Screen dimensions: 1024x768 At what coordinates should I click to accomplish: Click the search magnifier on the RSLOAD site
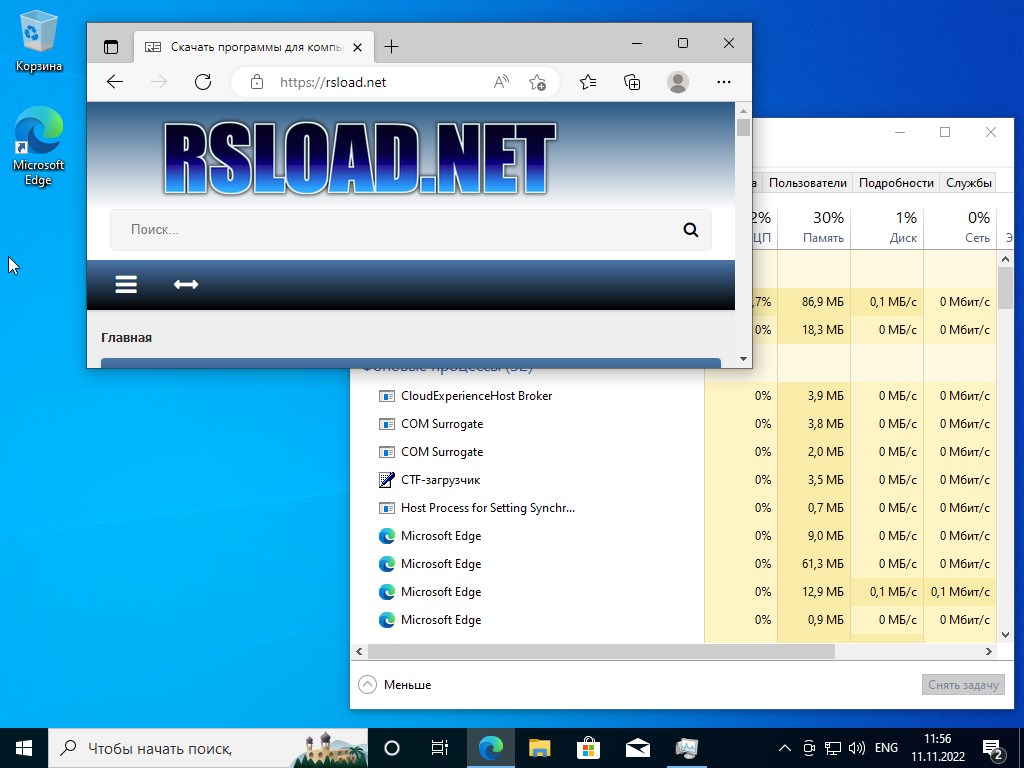coord(690,230)
